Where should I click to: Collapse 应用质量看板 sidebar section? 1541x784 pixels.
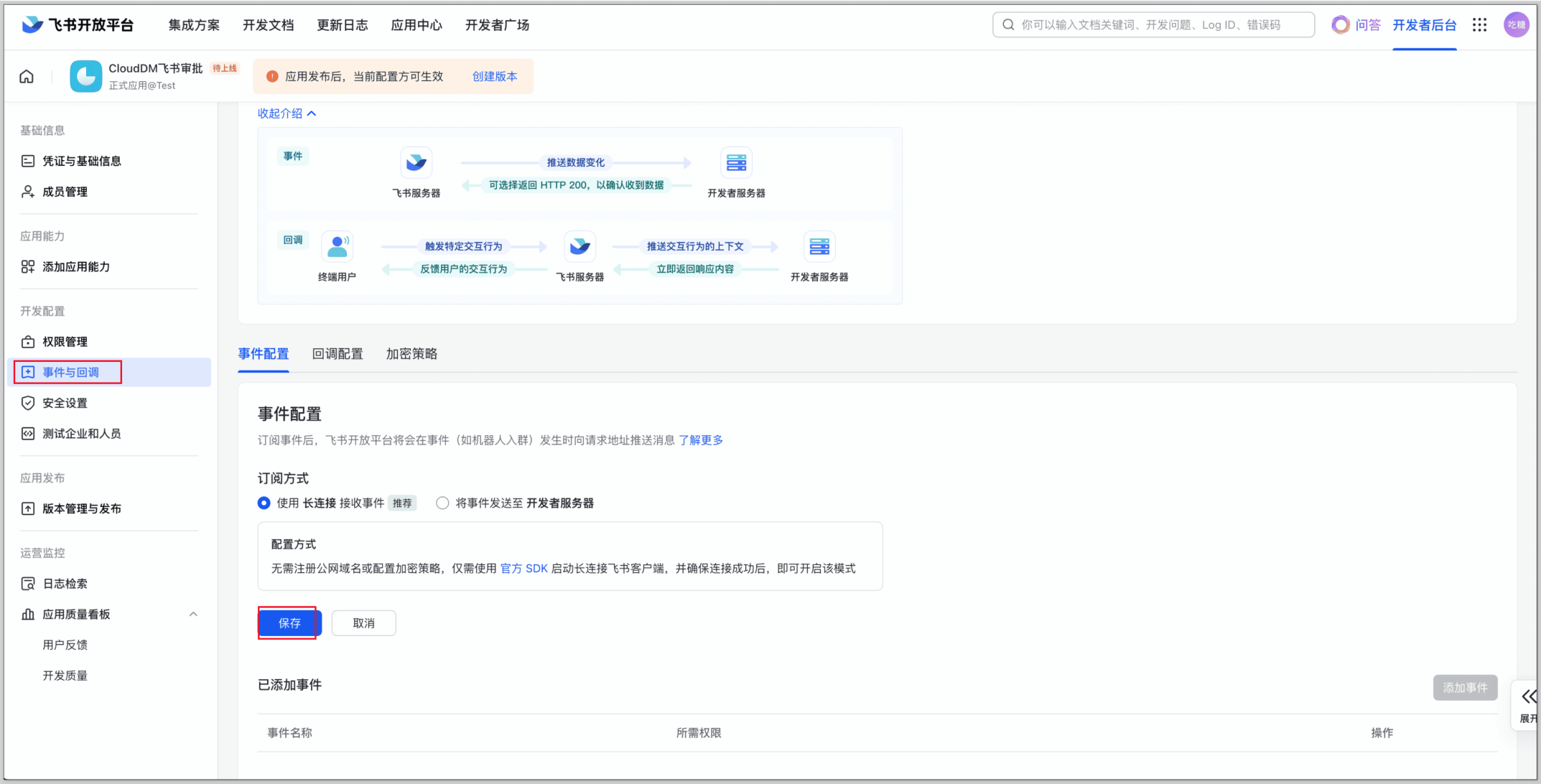[x=193, y=615]
